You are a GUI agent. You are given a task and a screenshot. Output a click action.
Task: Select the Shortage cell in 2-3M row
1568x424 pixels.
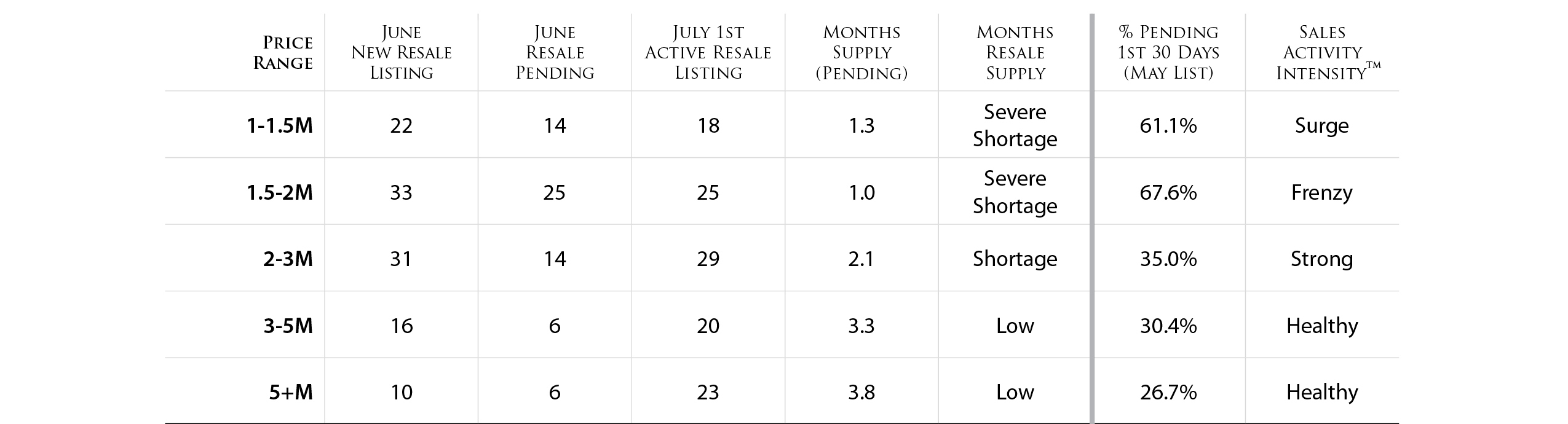pyautogui.click(x=1015, y=259)
